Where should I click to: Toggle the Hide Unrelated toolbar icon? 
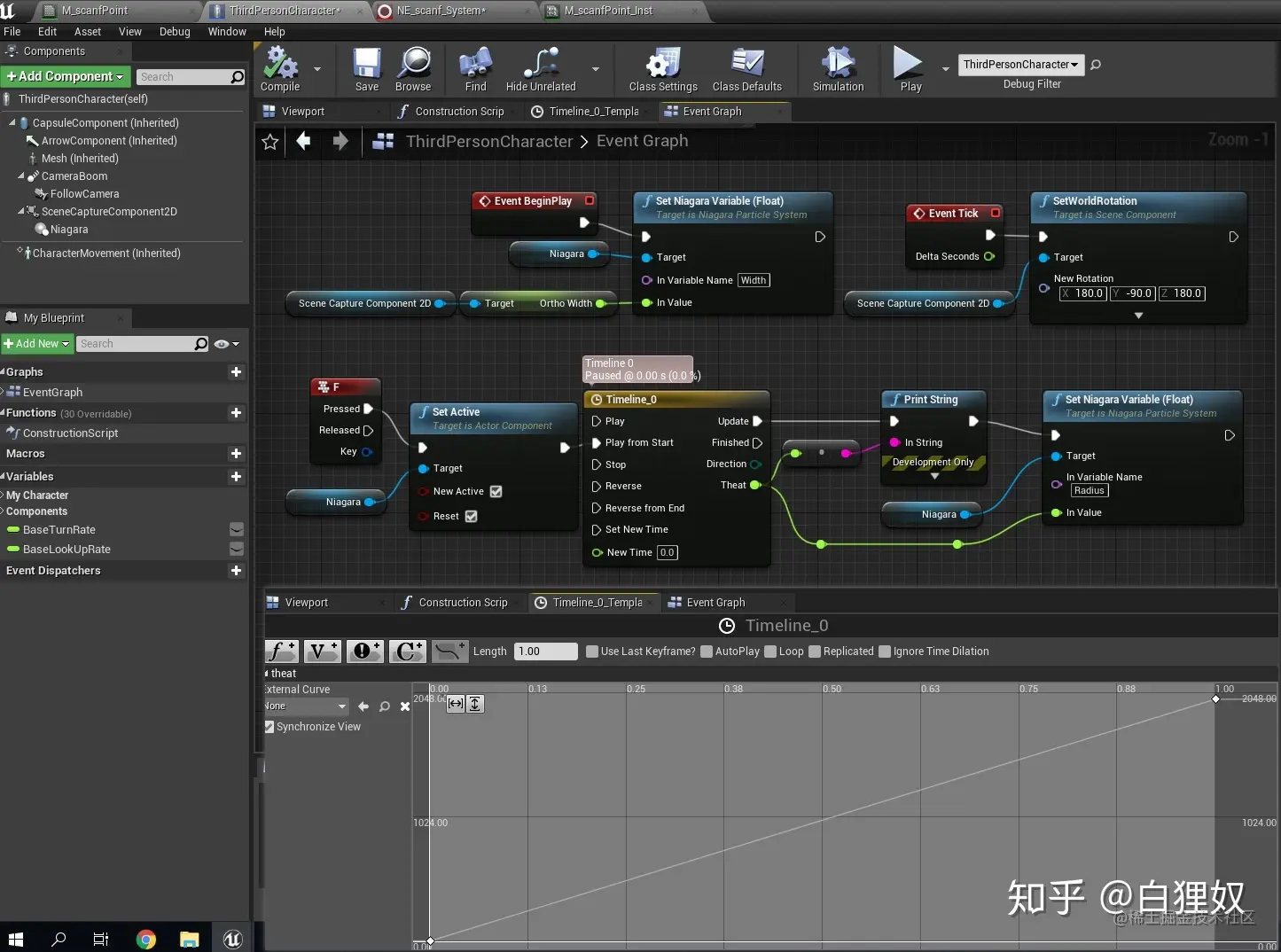(541, 69)
